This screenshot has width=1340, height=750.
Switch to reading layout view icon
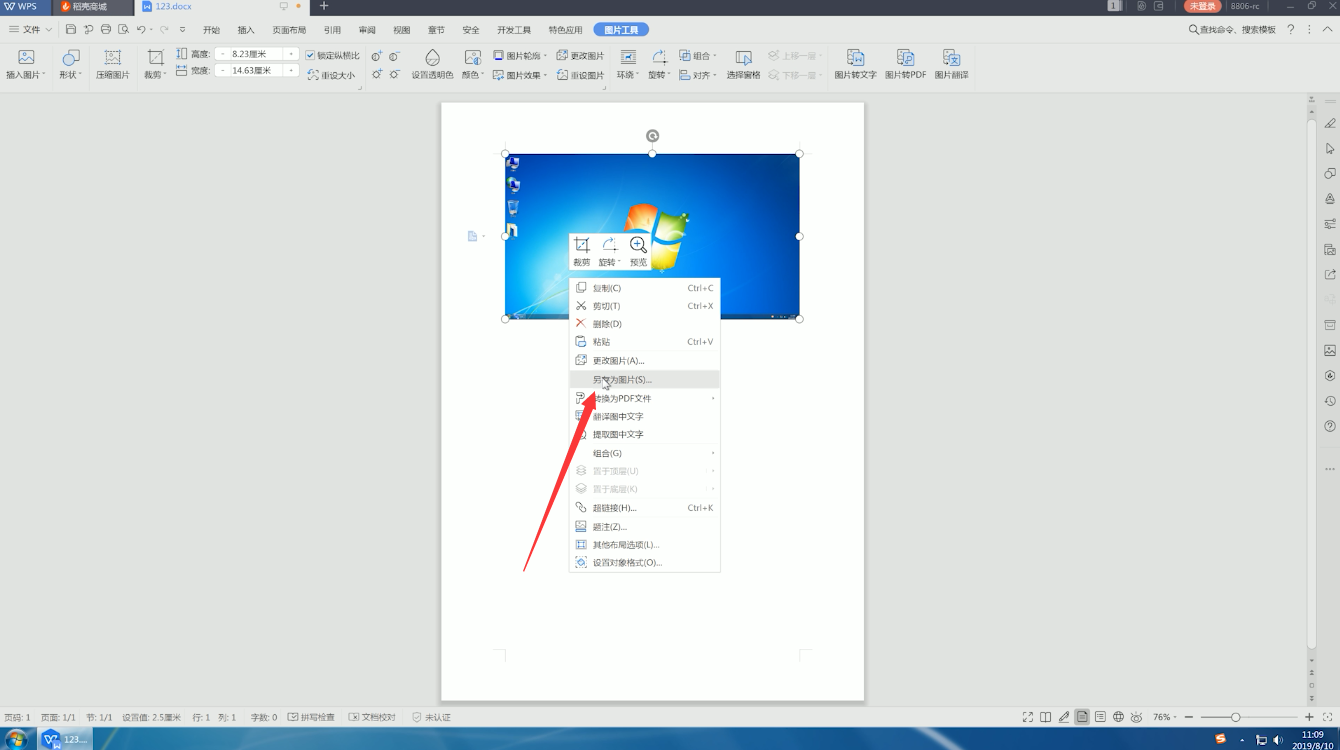[x=1045, y=717]
